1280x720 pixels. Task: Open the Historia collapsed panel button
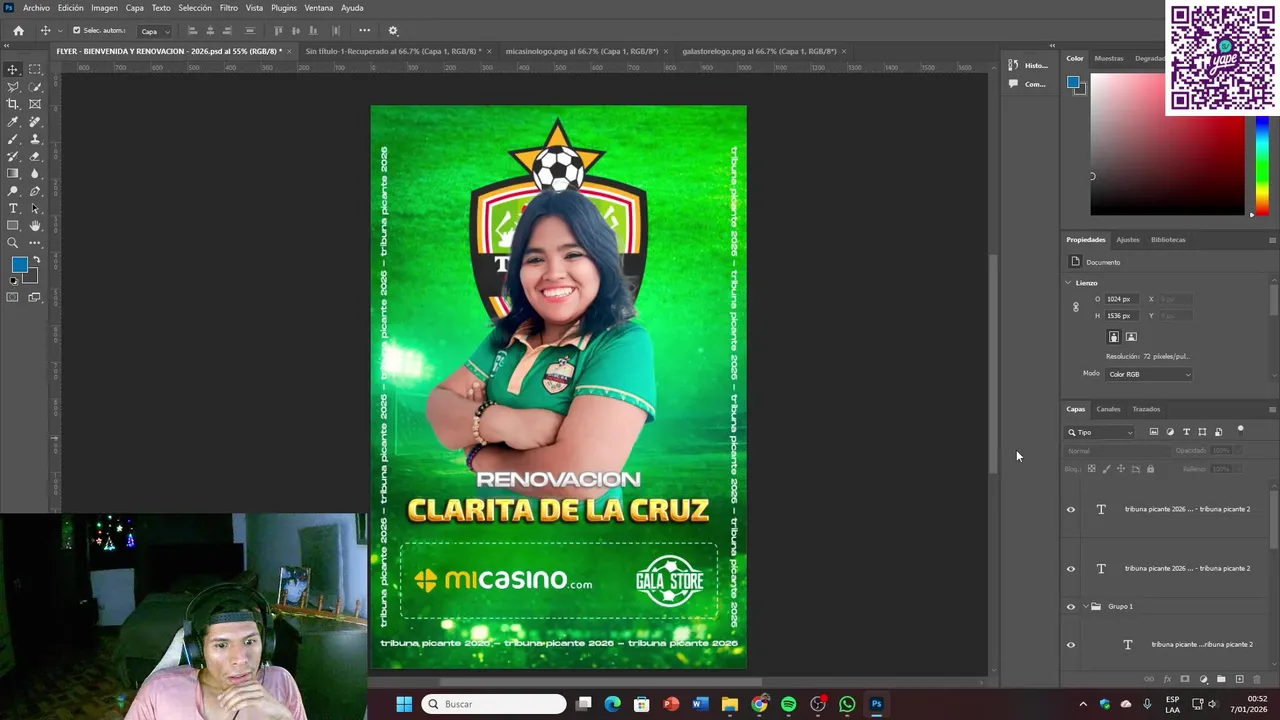[1028, 65]
